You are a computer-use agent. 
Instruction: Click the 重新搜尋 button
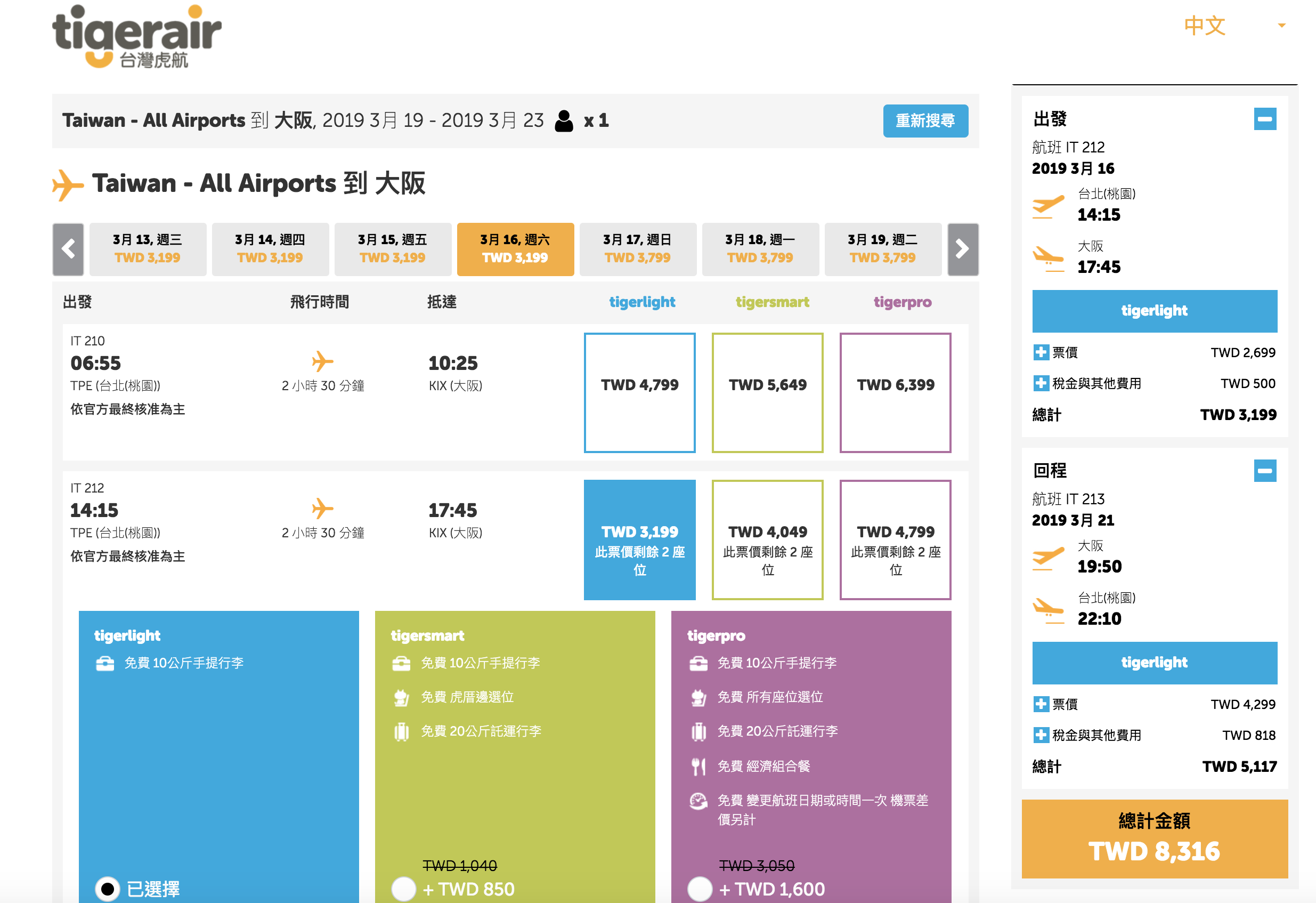(x=925, y=120)
